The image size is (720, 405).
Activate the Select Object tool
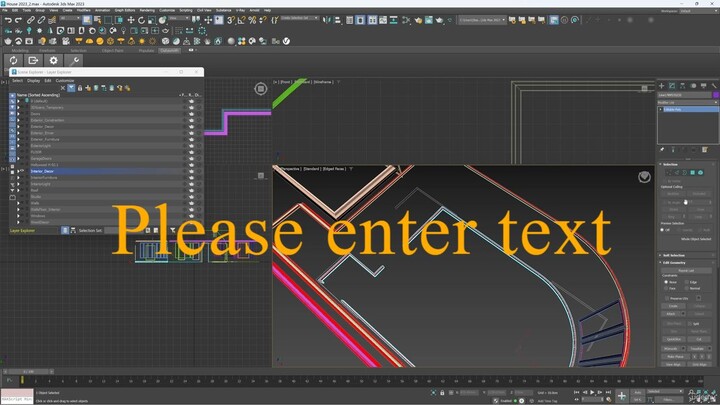87,20
